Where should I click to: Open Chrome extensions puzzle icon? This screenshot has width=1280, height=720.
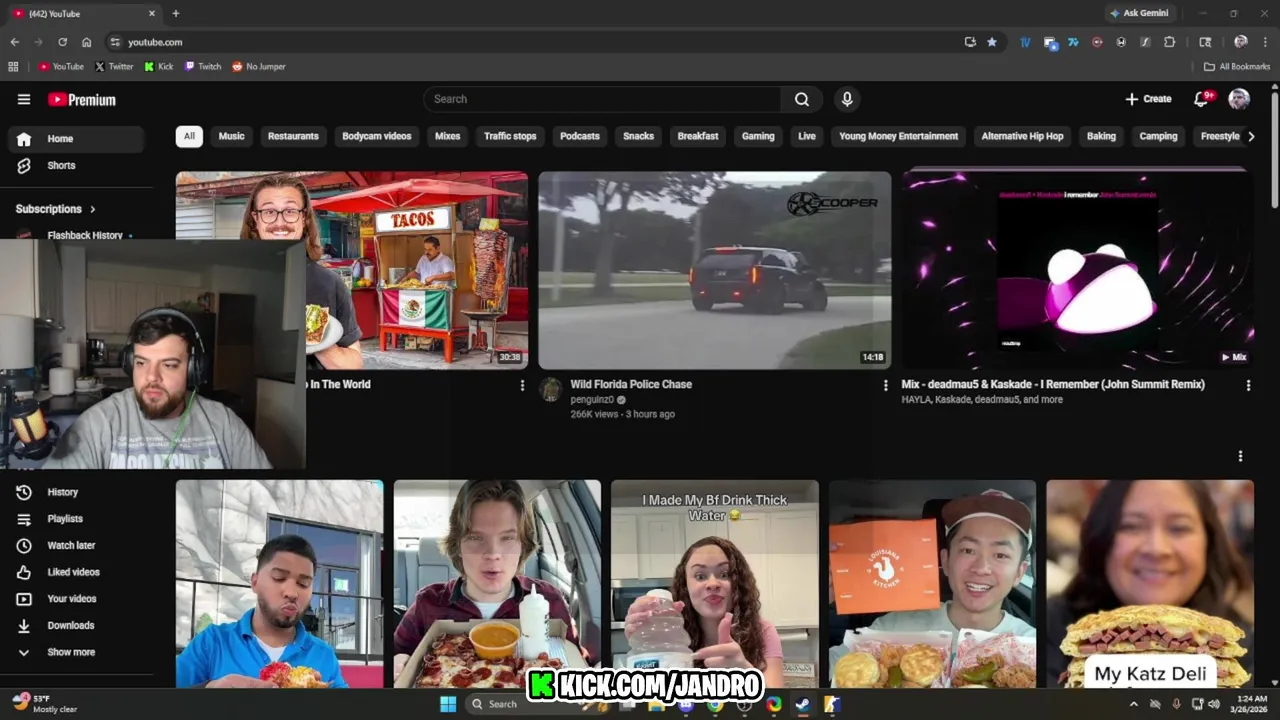tap(1169, 42)
